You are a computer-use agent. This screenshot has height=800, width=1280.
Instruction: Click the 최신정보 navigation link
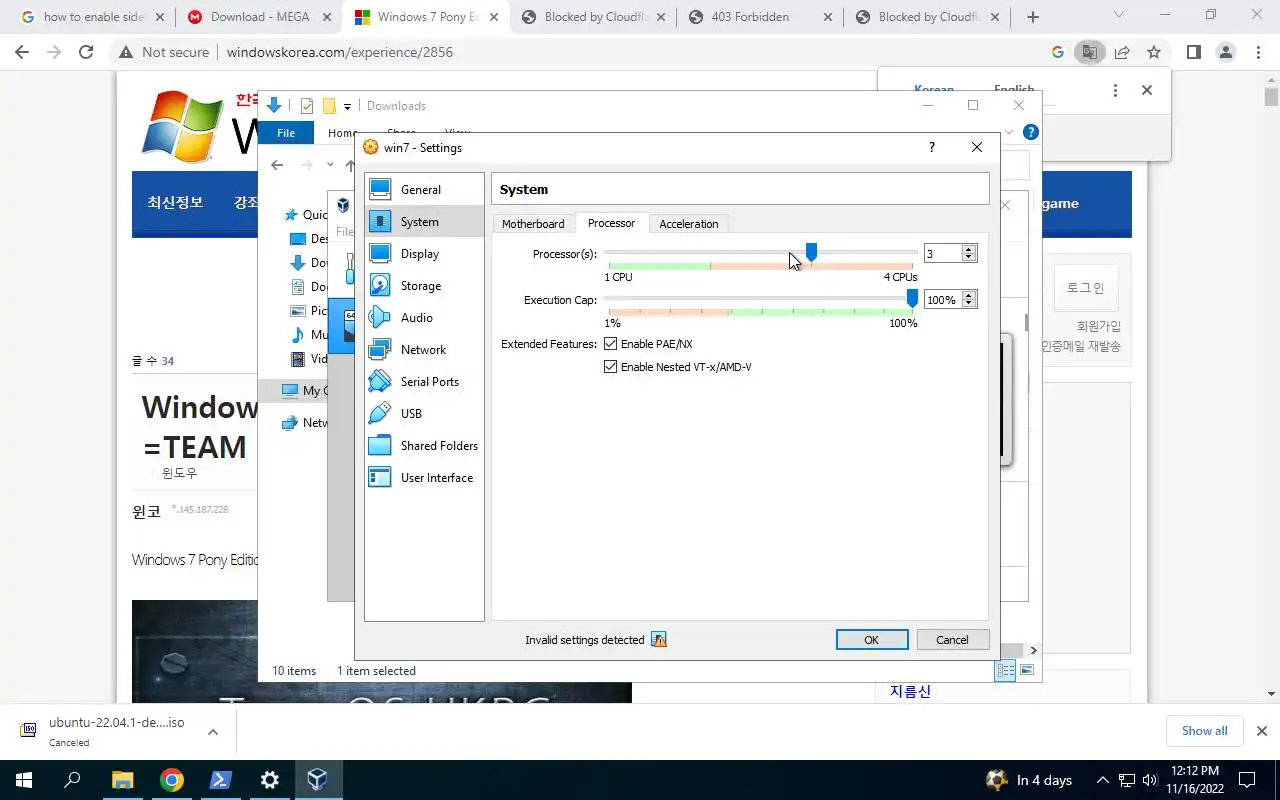pyautogui.click(x=175, y=203)
